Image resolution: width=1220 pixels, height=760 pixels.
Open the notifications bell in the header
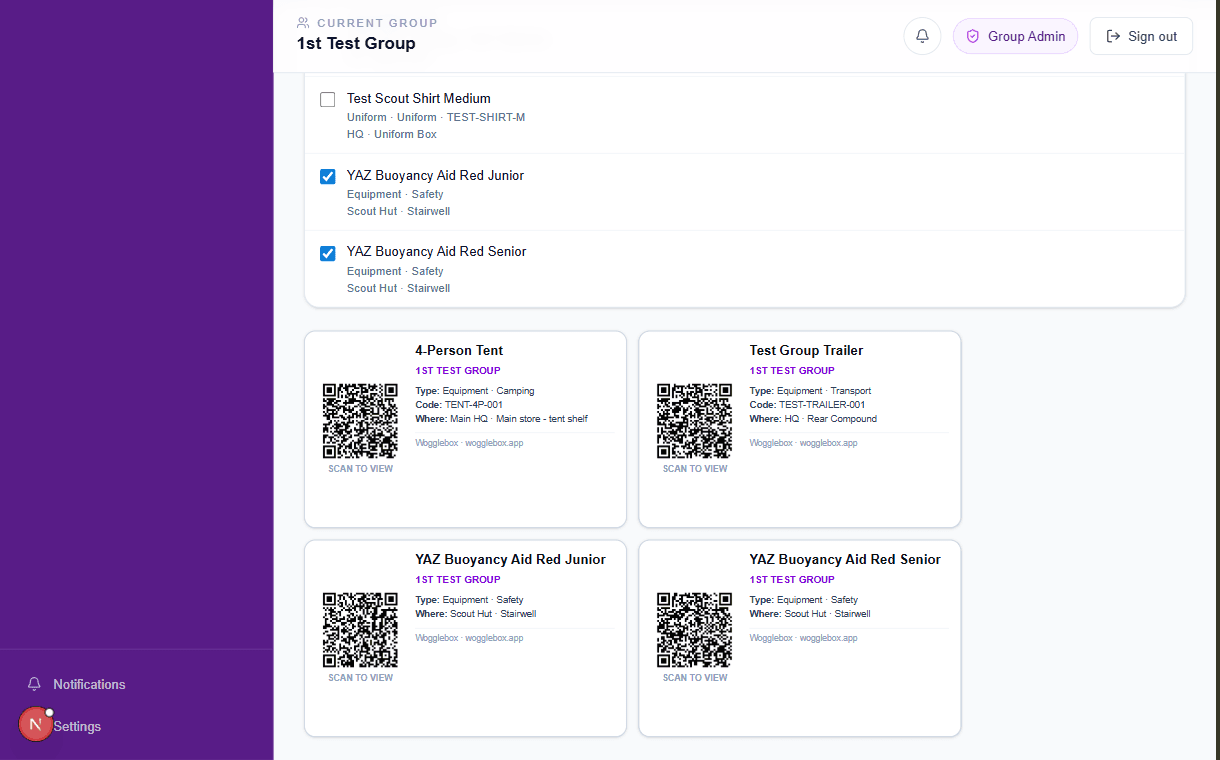(x=922, y=36)
